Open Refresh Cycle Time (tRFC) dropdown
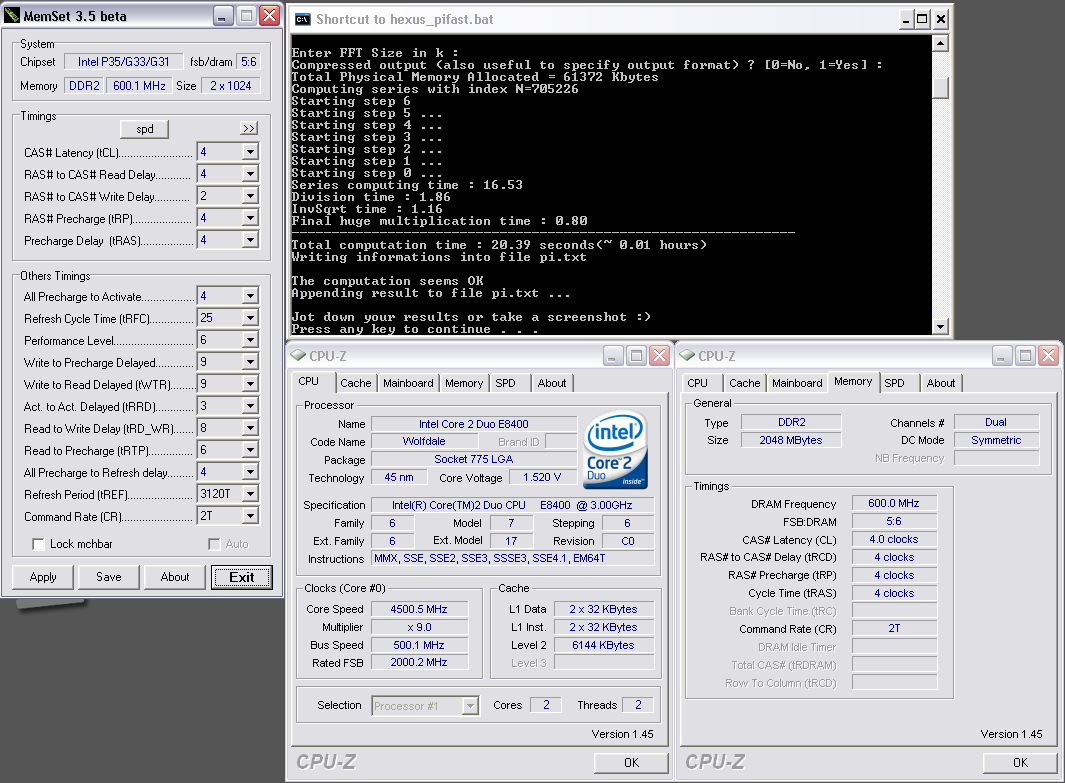 point(250,318)
